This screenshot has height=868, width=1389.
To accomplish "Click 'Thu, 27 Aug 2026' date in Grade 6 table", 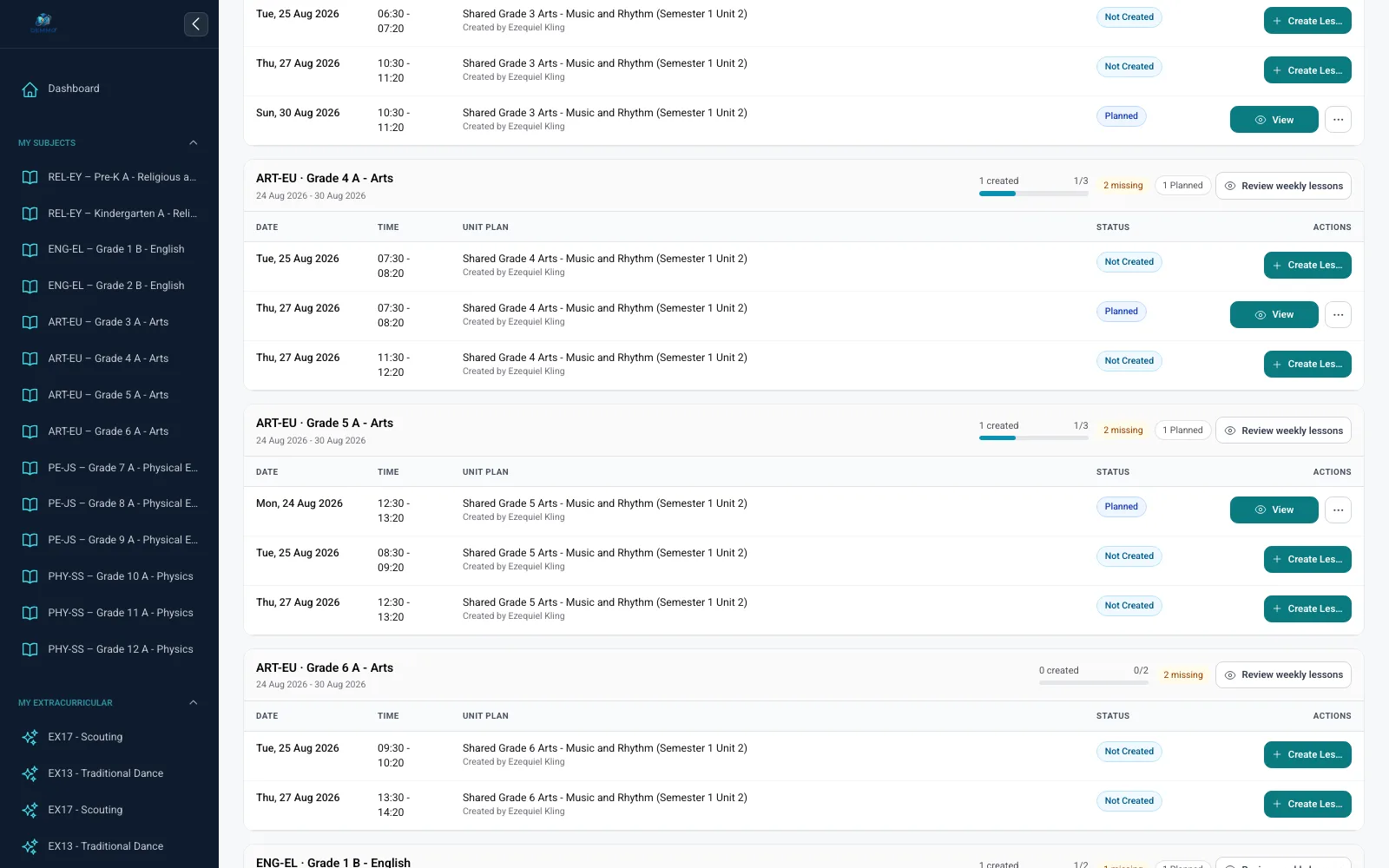I will (x=298, y=798).
